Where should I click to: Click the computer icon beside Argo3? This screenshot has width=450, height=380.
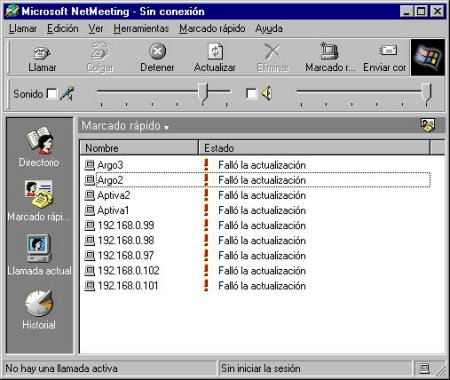coord(89,165)
